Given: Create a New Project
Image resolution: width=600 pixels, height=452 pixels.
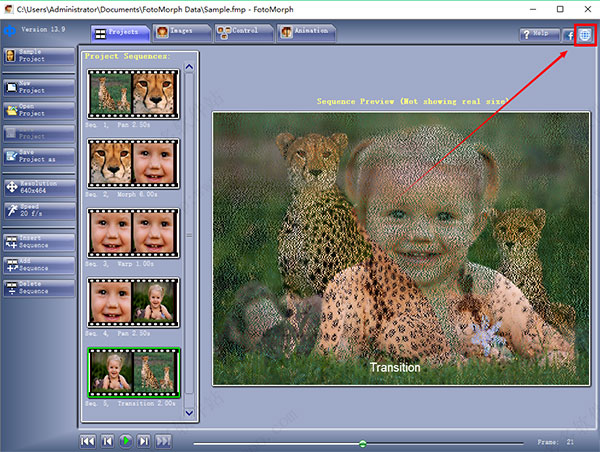Looking at the screenshot, I should coord(39,88).
